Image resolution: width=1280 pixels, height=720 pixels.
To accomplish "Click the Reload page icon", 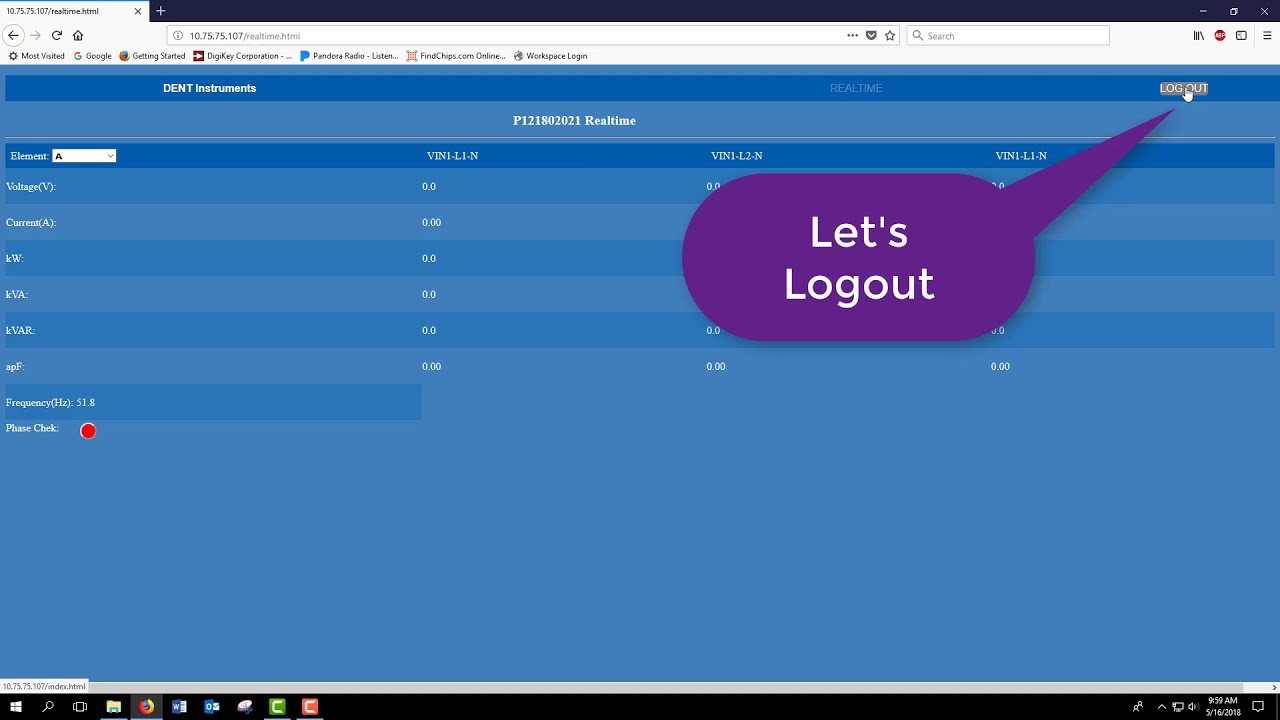I will (57, 35).
